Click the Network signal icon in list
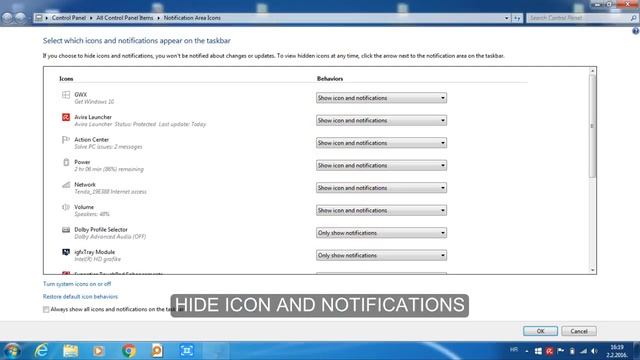This screenshot has width=640, height=360. 66,184
